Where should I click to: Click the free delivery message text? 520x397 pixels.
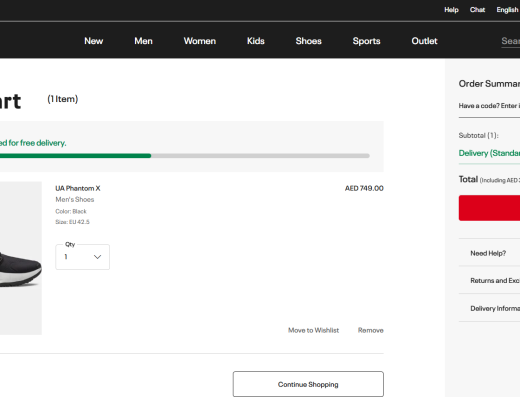(x=33, y=143)
